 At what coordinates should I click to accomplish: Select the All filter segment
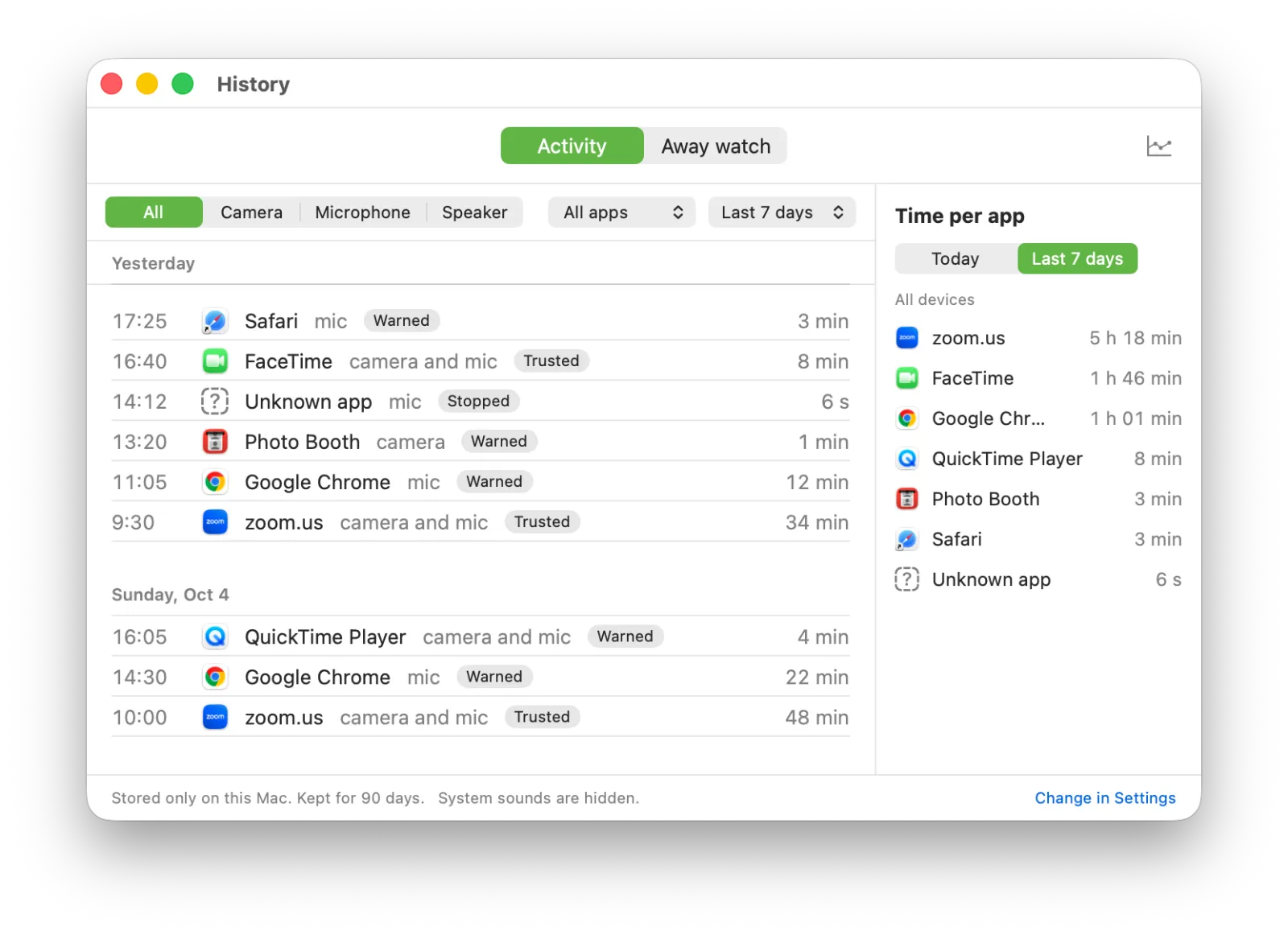click(154, 212)
